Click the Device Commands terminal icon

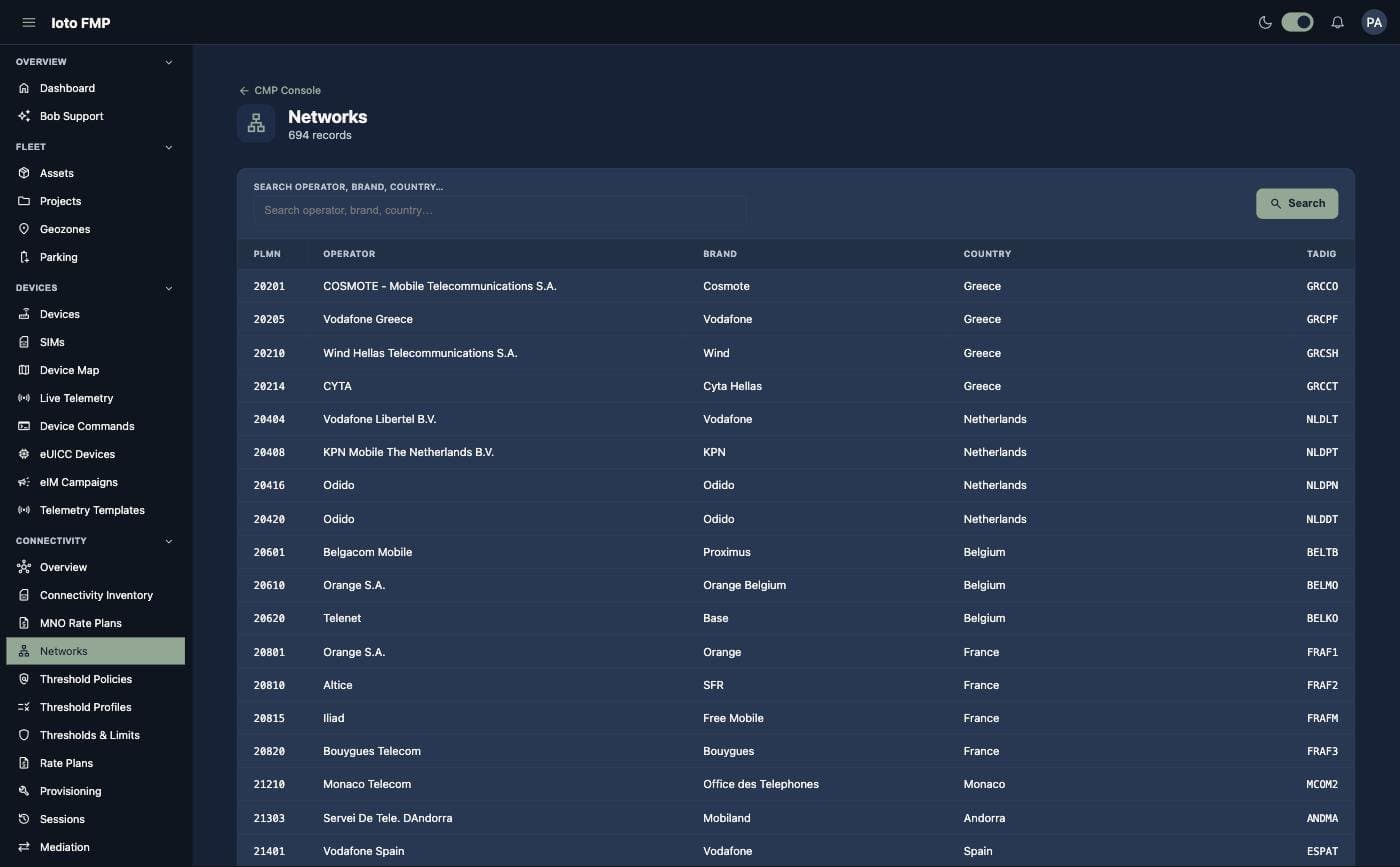click(x=24, y=426)
